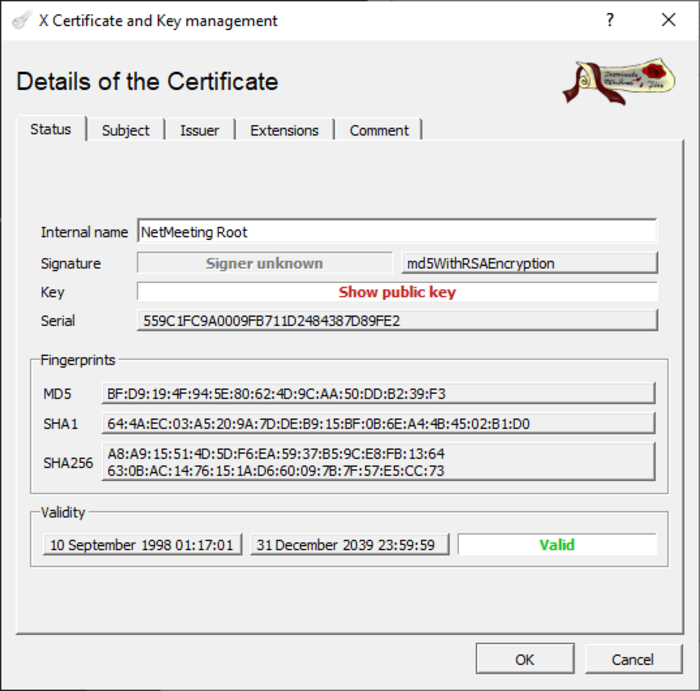Screen dimensions: 700x691
Task: Click the 31 December 2039 expiry date
Action: click(x=350, y=545)
